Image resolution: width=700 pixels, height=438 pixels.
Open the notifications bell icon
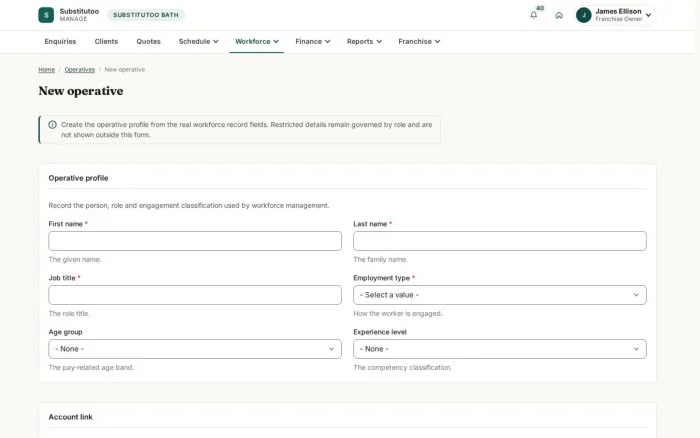(x=533, y=15)
